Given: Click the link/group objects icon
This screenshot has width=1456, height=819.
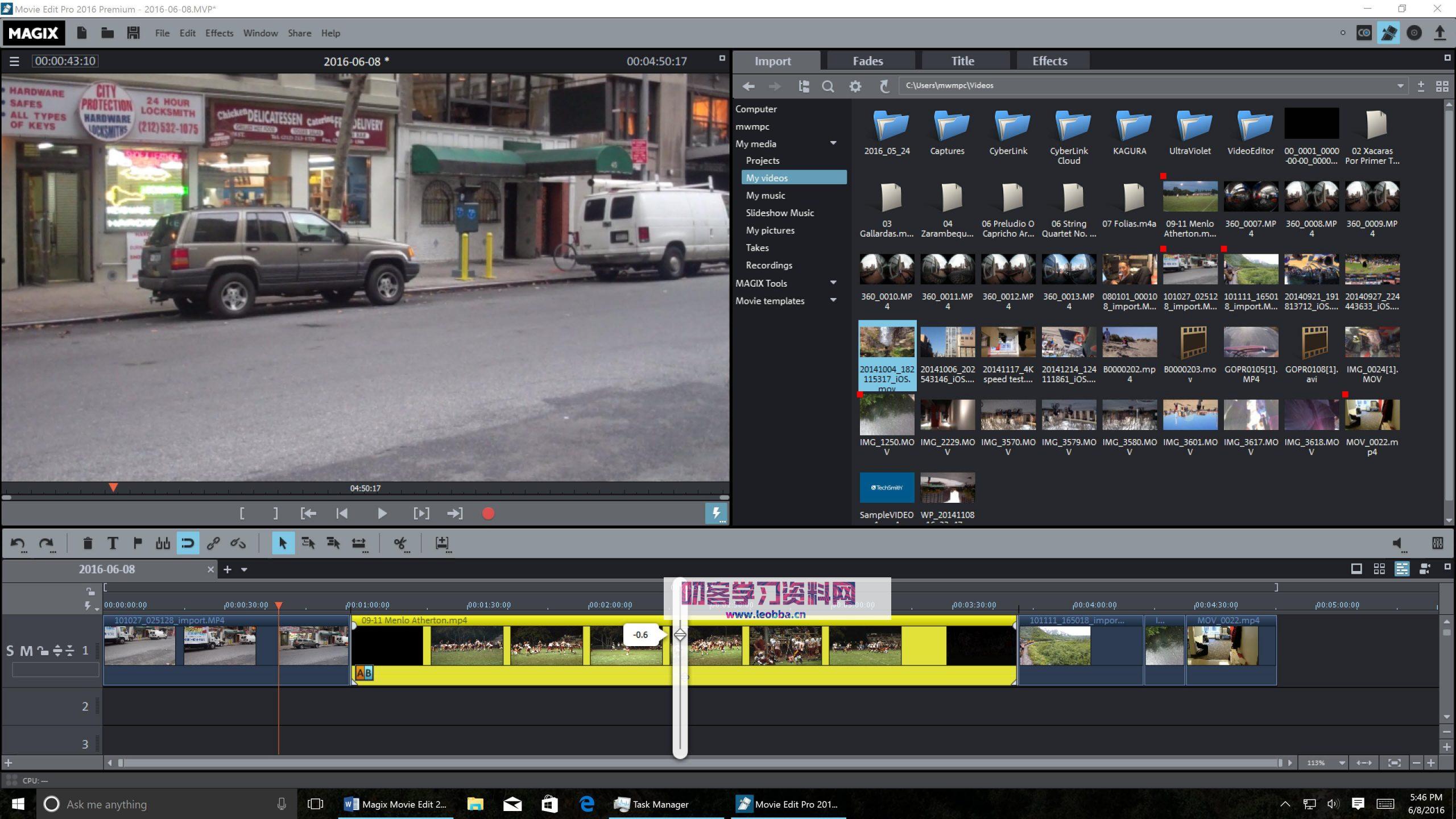Looking at the screenshot, I should [x=213, y=544].
